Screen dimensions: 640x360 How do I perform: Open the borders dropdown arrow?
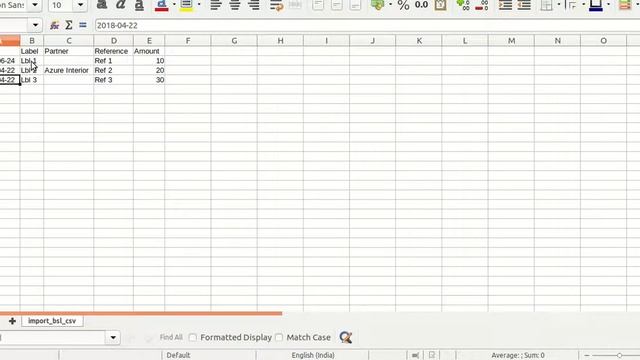pyautogui.click(x=559, y=5)
